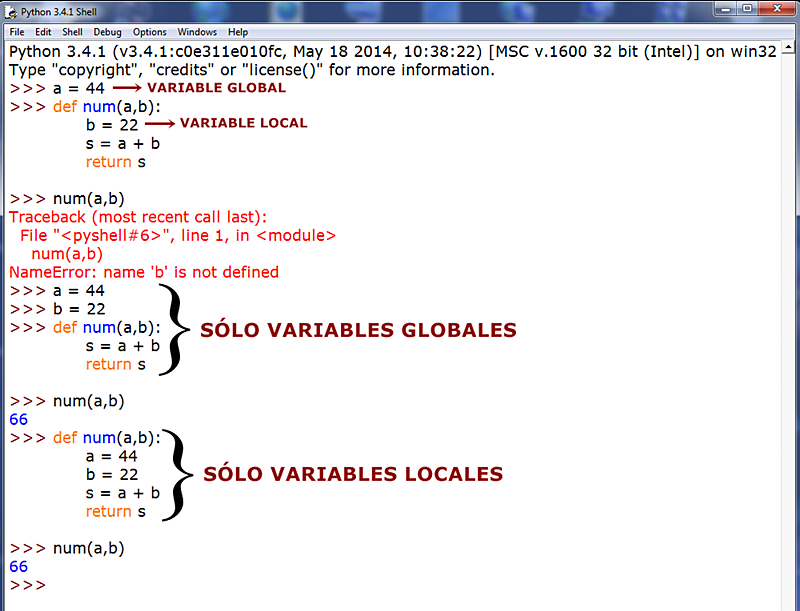This screenshot has height=611, width=800.
Task: Click the first output value 66
Action: coord(18,419)
